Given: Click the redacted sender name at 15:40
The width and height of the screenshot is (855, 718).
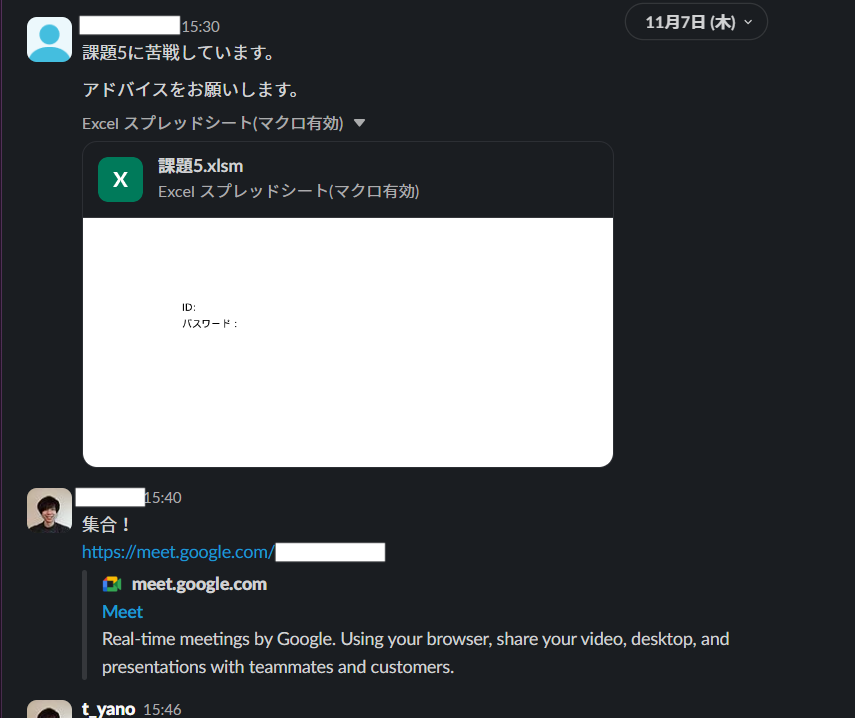Looking at the screenshot, I should click(x=110, y=496).
